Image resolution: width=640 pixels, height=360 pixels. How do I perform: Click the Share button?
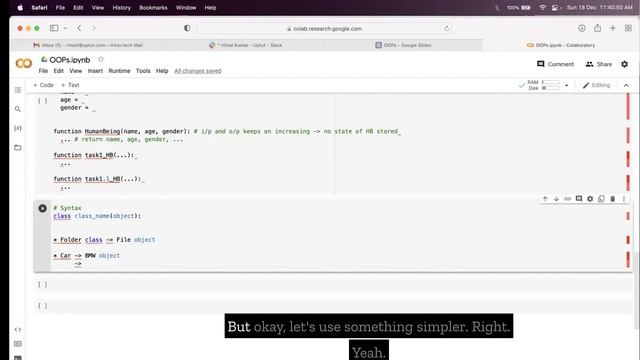(599, 64)
